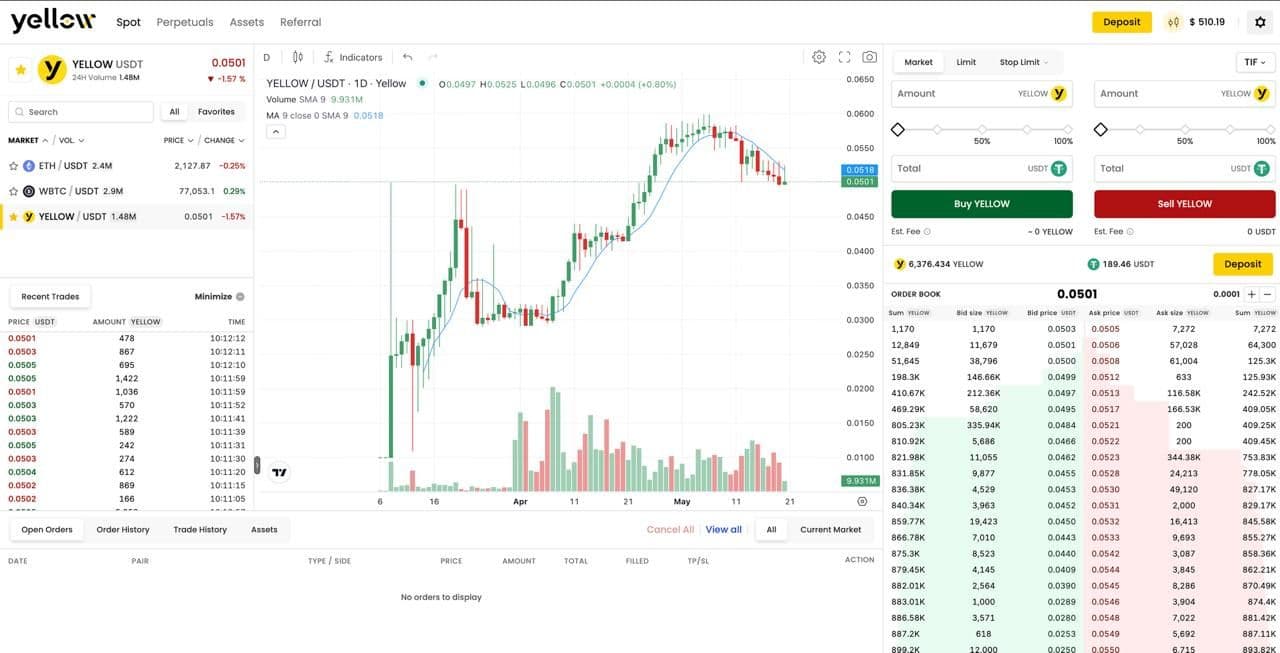The height and width of the screenshot is (653, 1280).
Task: Select the Market order tab
Action: tap(918, 62)
